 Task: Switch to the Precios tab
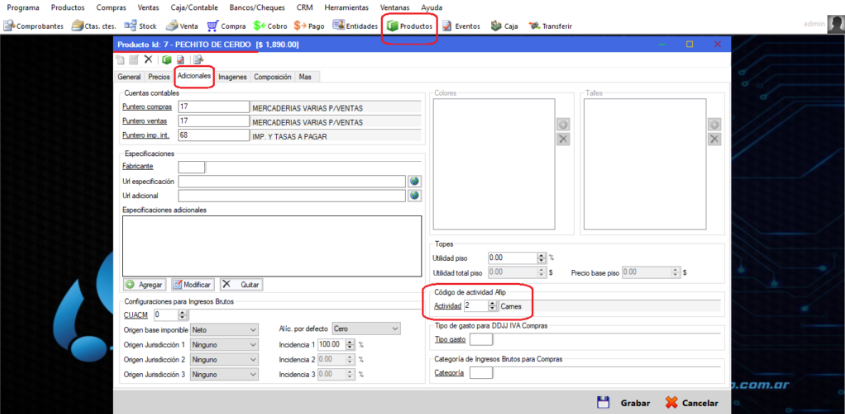(158, 76)
